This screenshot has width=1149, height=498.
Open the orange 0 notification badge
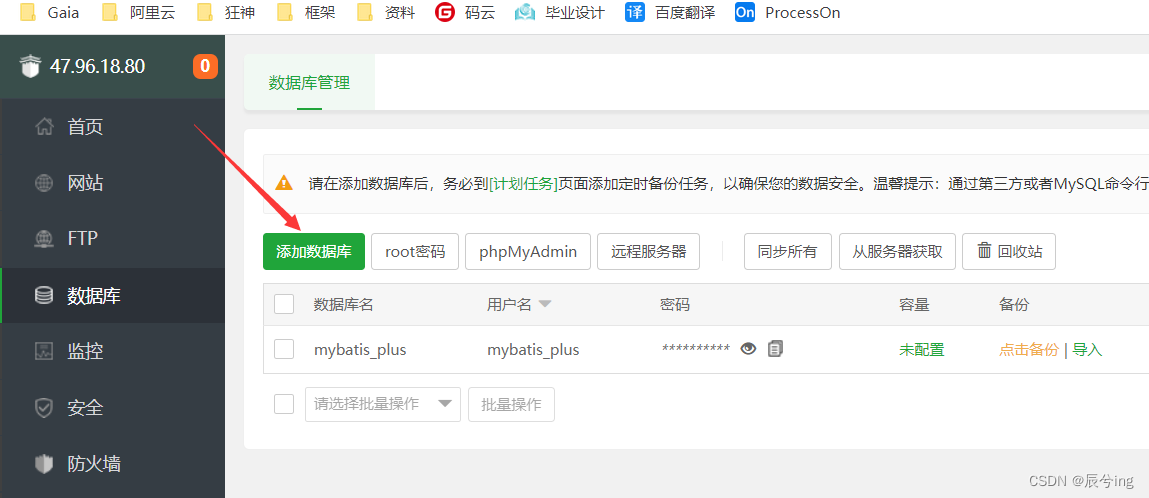tap(205, 67)
